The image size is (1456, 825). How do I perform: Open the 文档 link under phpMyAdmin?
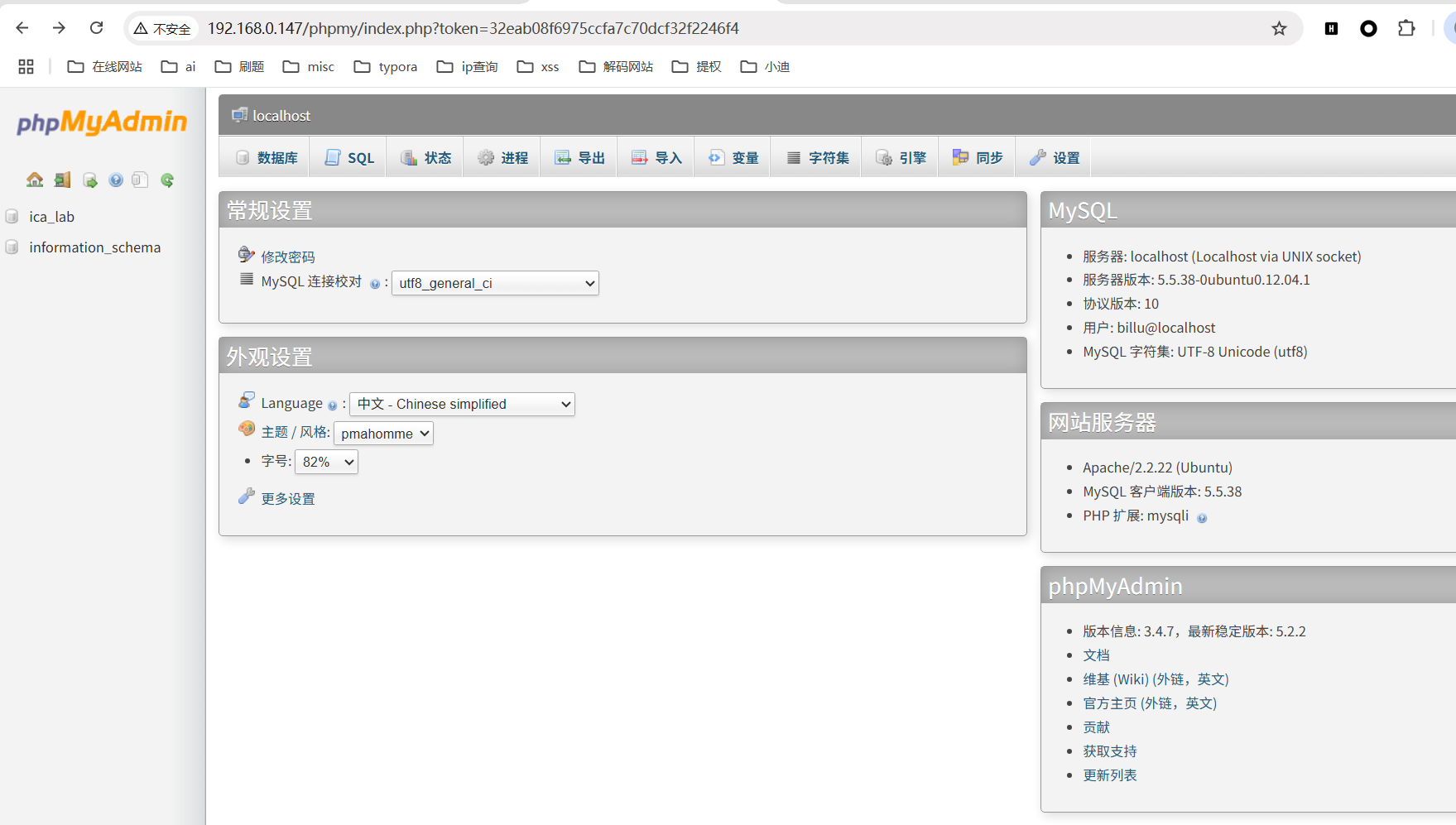tap(1096, 655)
